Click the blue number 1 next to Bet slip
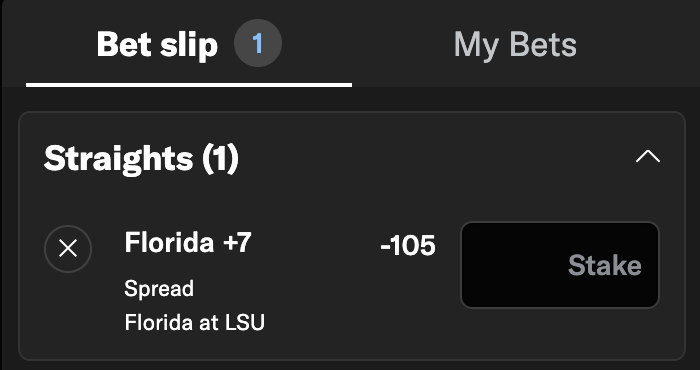The width and height of the screenshot is (700, 370). point(258,44)
